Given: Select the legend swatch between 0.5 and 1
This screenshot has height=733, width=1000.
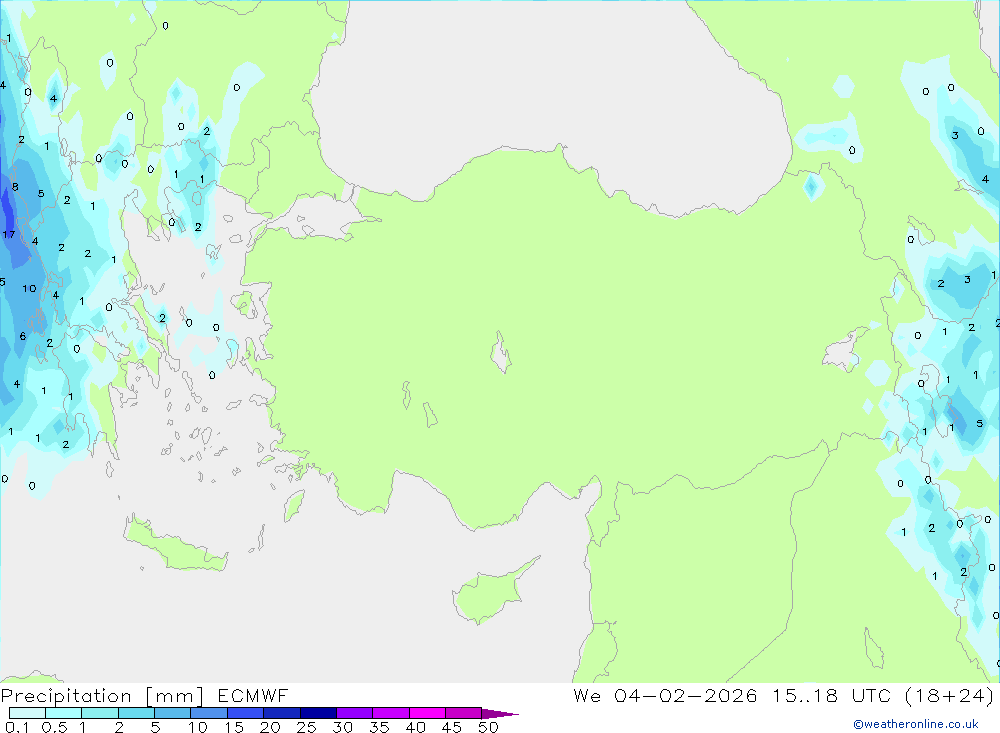Looking at the screenshot, I should pyautogui.click(x=64, y=713).
